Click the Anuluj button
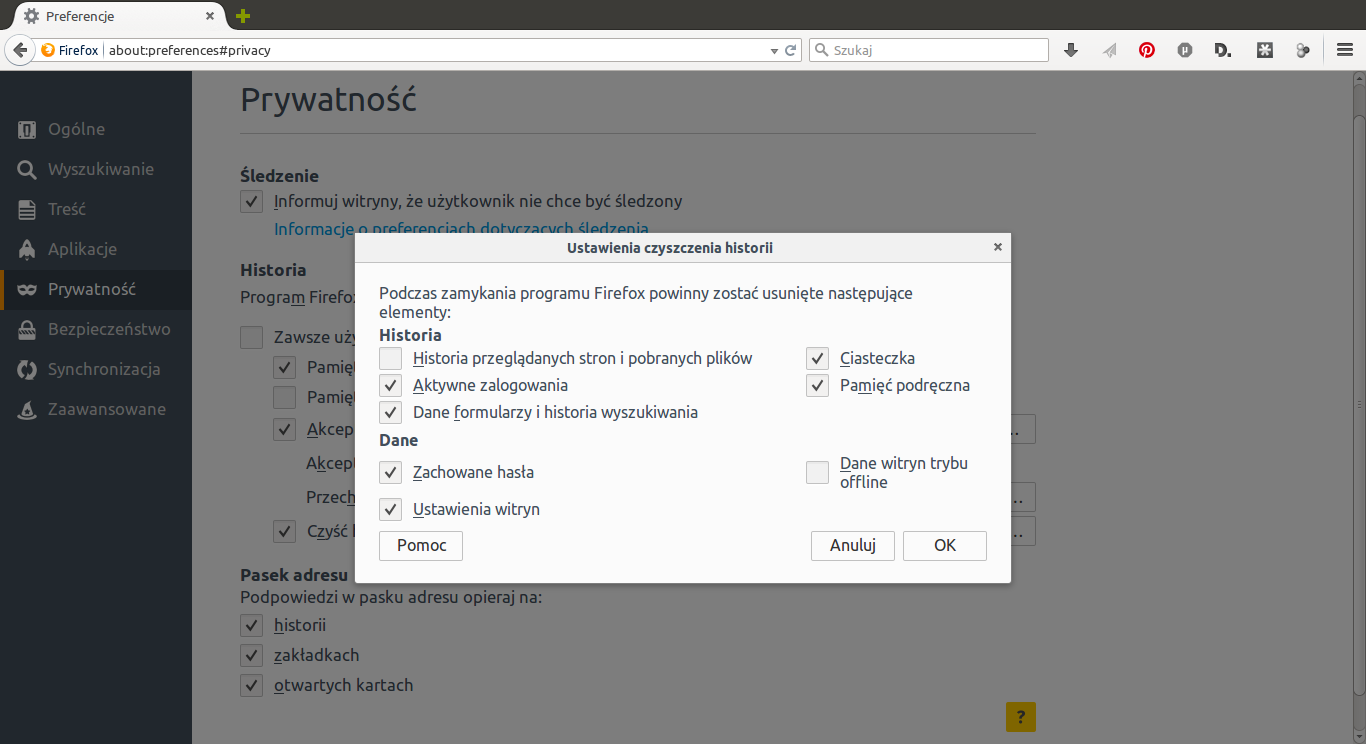 853,546
